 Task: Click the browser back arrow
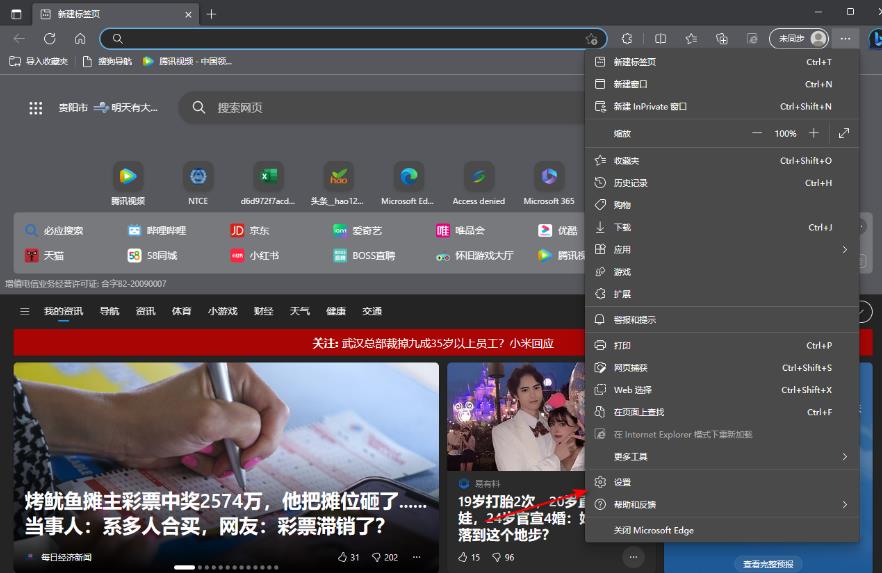click(19, 39)
